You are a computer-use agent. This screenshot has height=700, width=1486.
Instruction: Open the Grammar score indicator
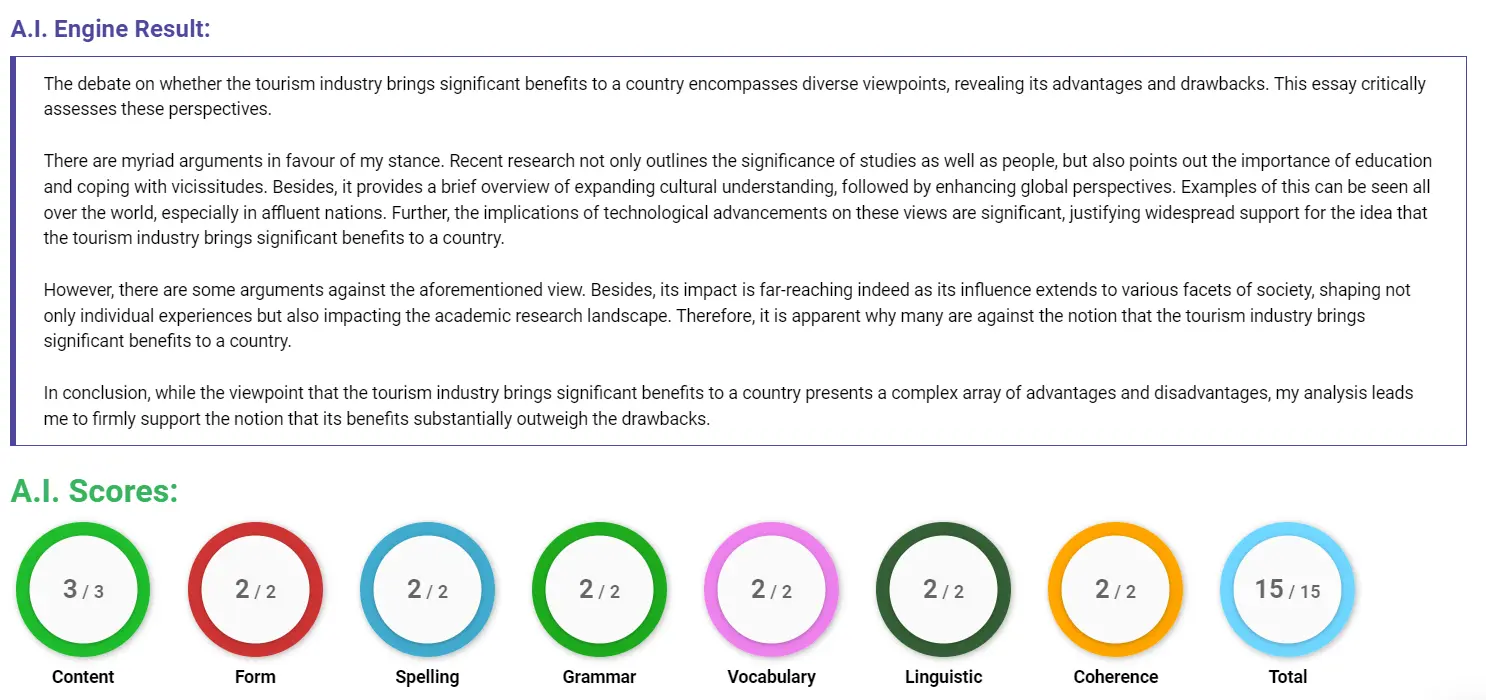[x=599, y=589]
